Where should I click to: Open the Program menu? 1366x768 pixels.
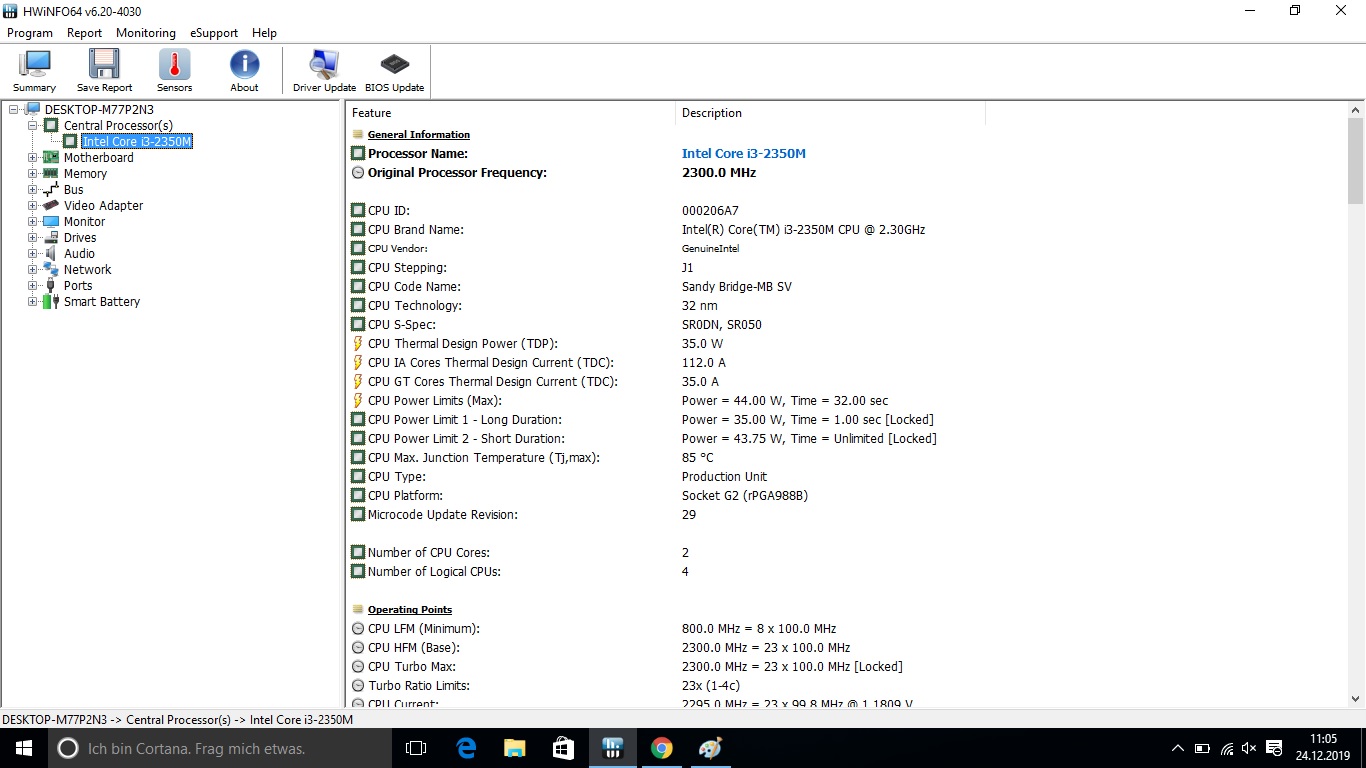point(30,33)
